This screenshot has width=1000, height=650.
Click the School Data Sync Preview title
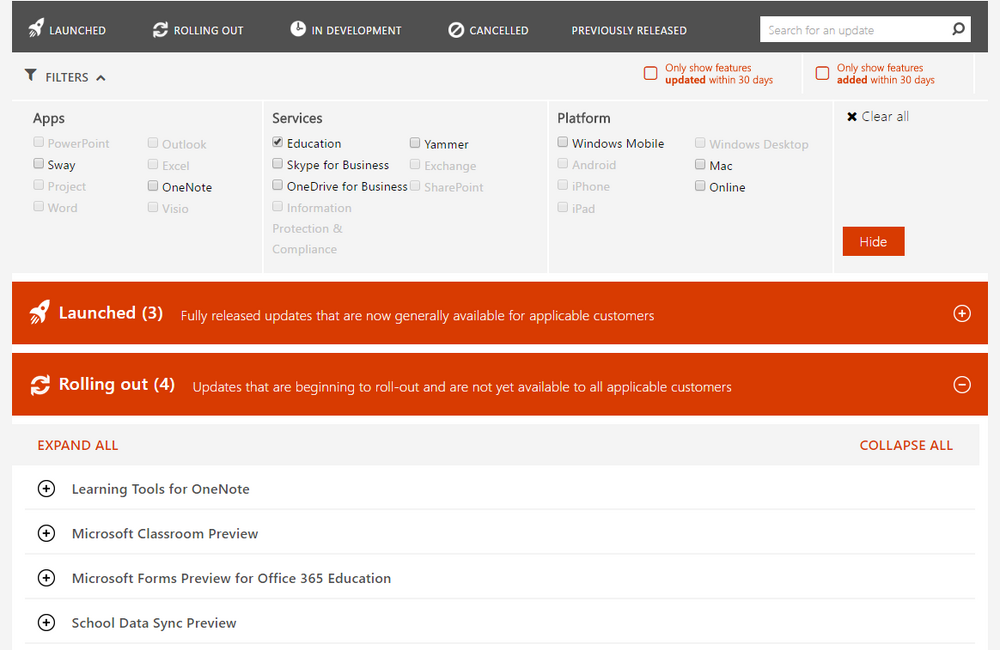pyautogui.click(x=154, y=623)
